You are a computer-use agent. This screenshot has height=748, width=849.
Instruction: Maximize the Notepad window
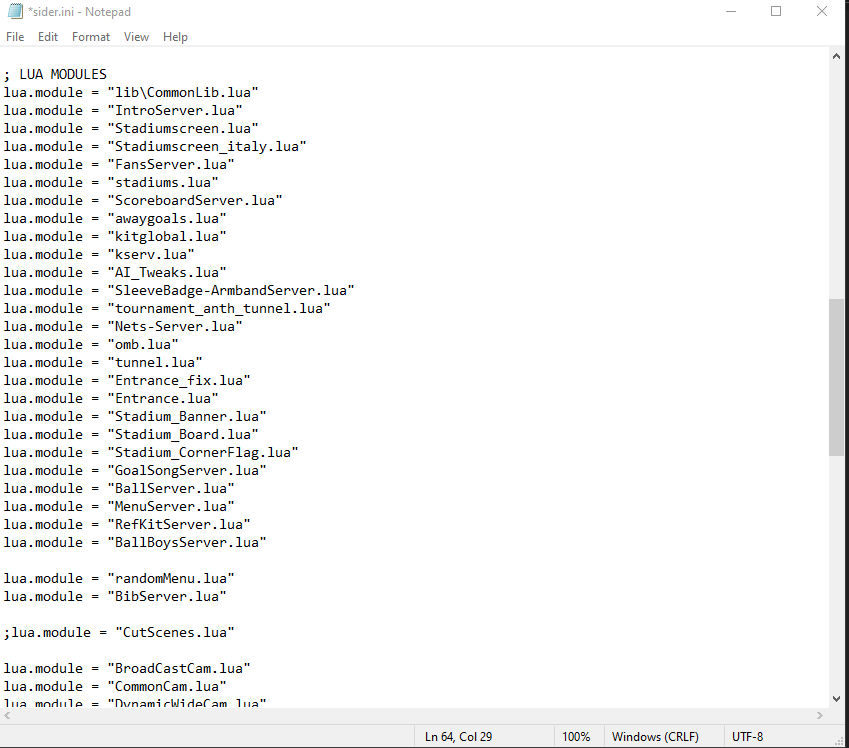click(x=776, y=11)
